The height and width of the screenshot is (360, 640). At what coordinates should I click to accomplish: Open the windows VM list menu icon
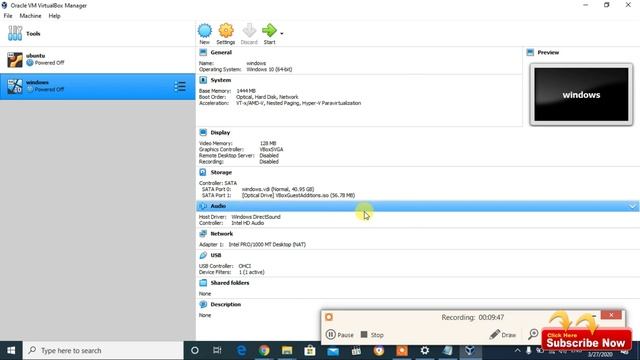point(180,87)
